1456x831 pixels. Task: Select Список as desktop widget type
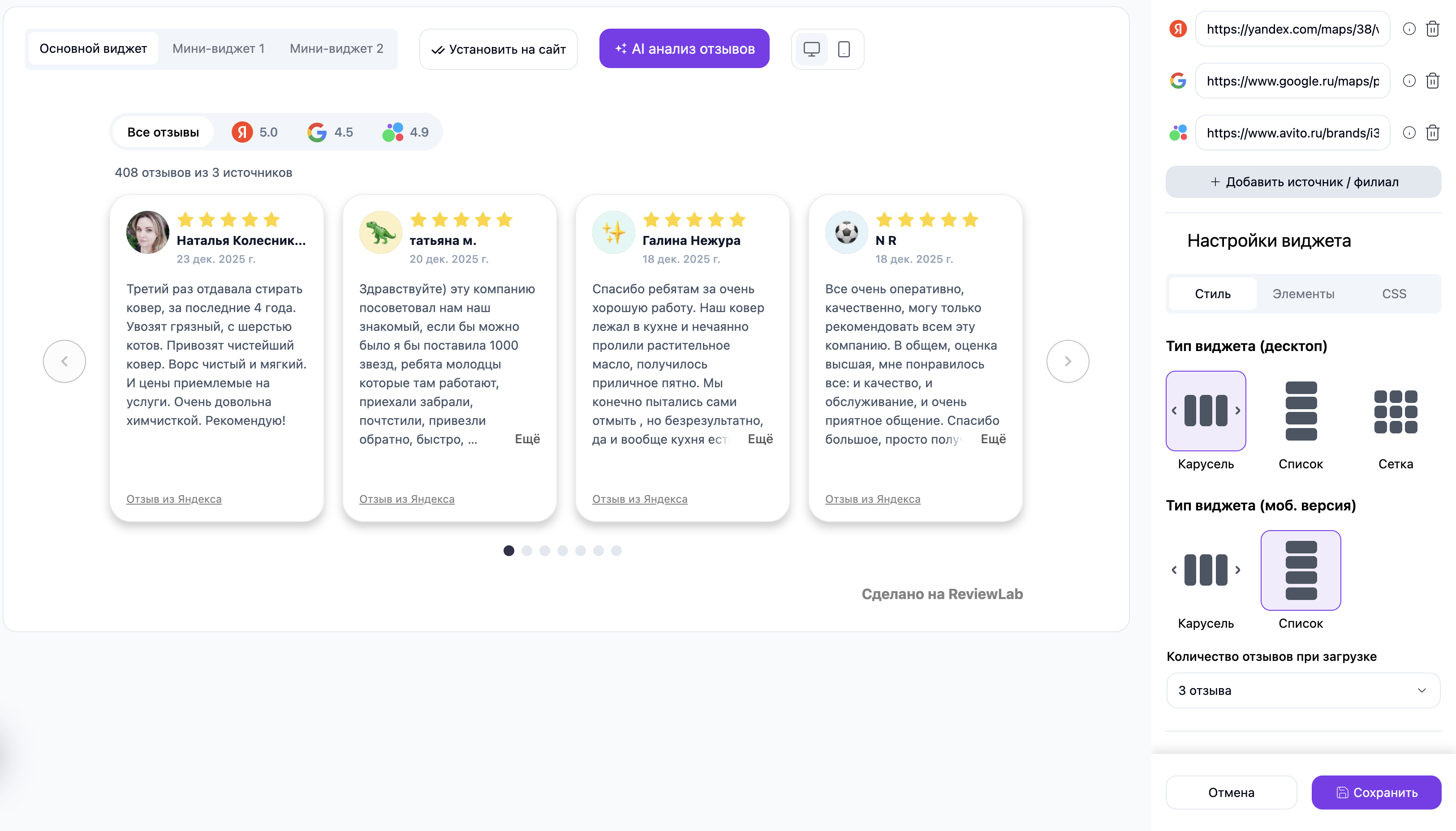[1301, 411]
